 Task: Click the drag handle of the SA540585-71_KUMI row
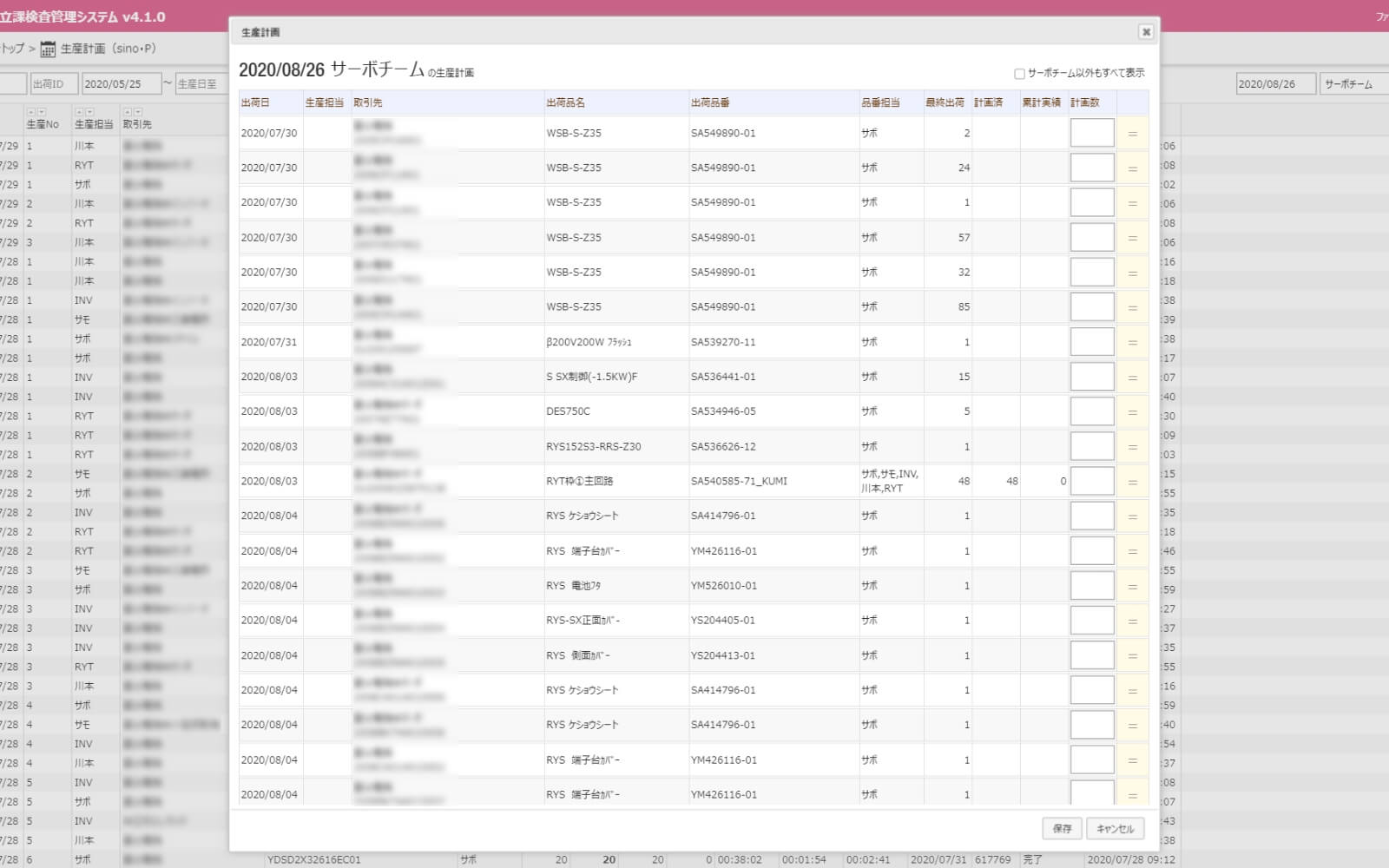click(1132, 482)
